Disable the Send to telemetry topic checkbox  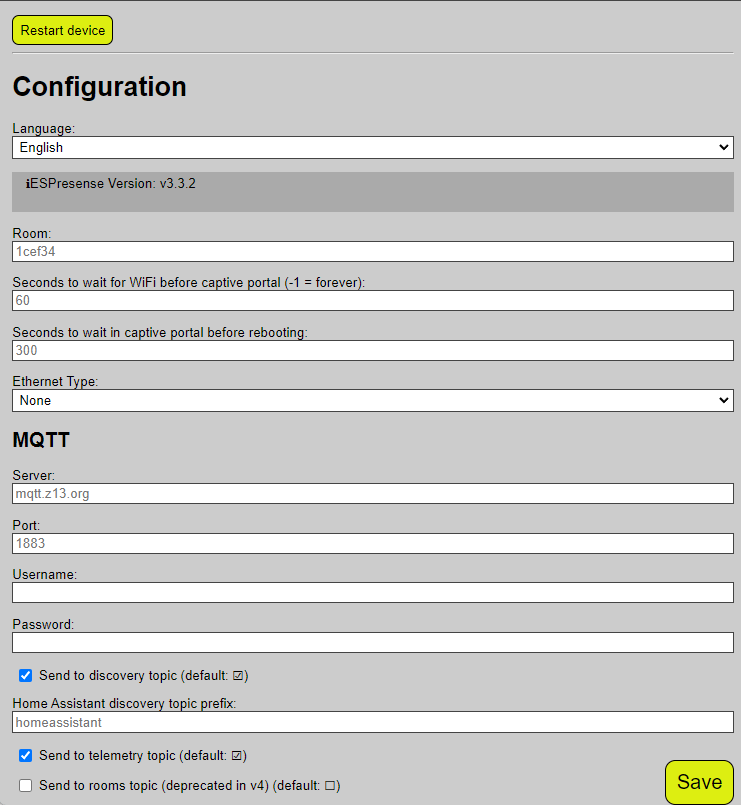pos(25,755)
